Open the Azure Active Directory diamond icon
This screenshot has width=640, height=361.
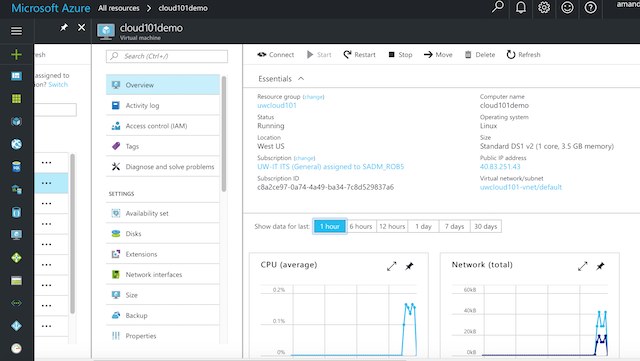pyautogui.click(x=16, y=326)
